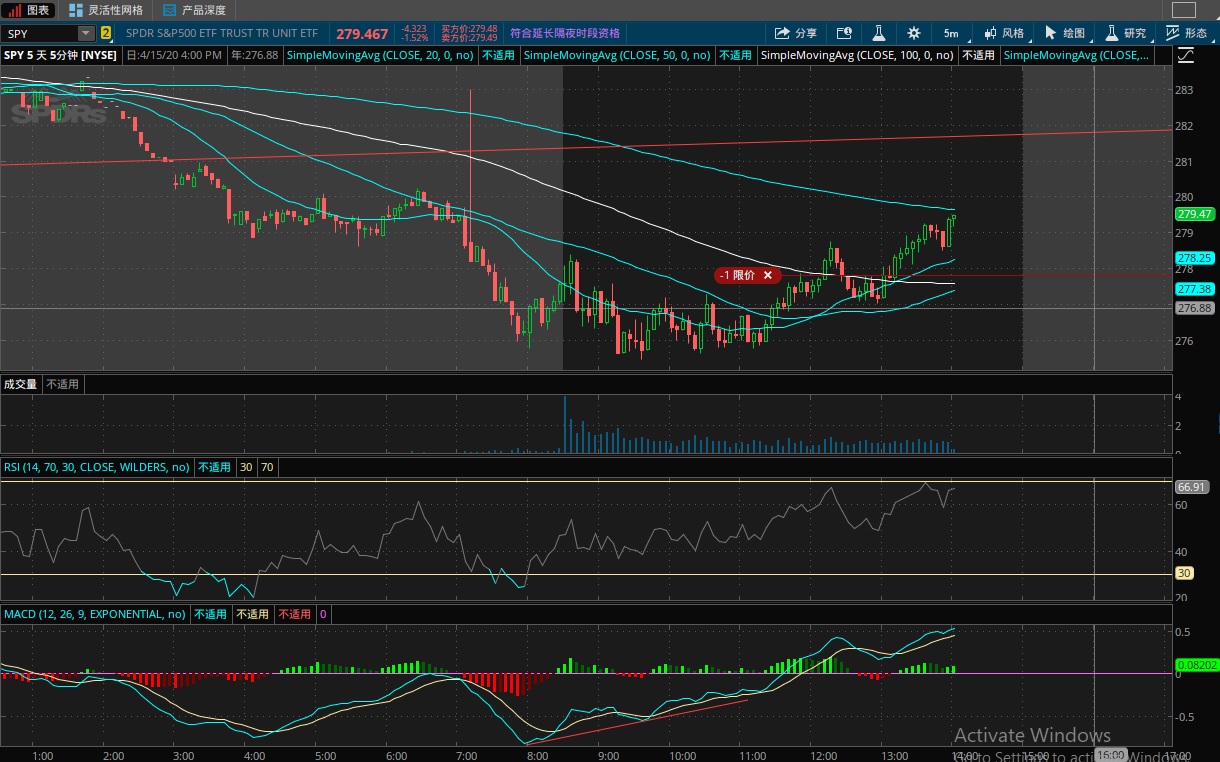Click the 0.08202 MACD value bubble
Screen dimensions: 1220x762
(x=1197, y=664)
